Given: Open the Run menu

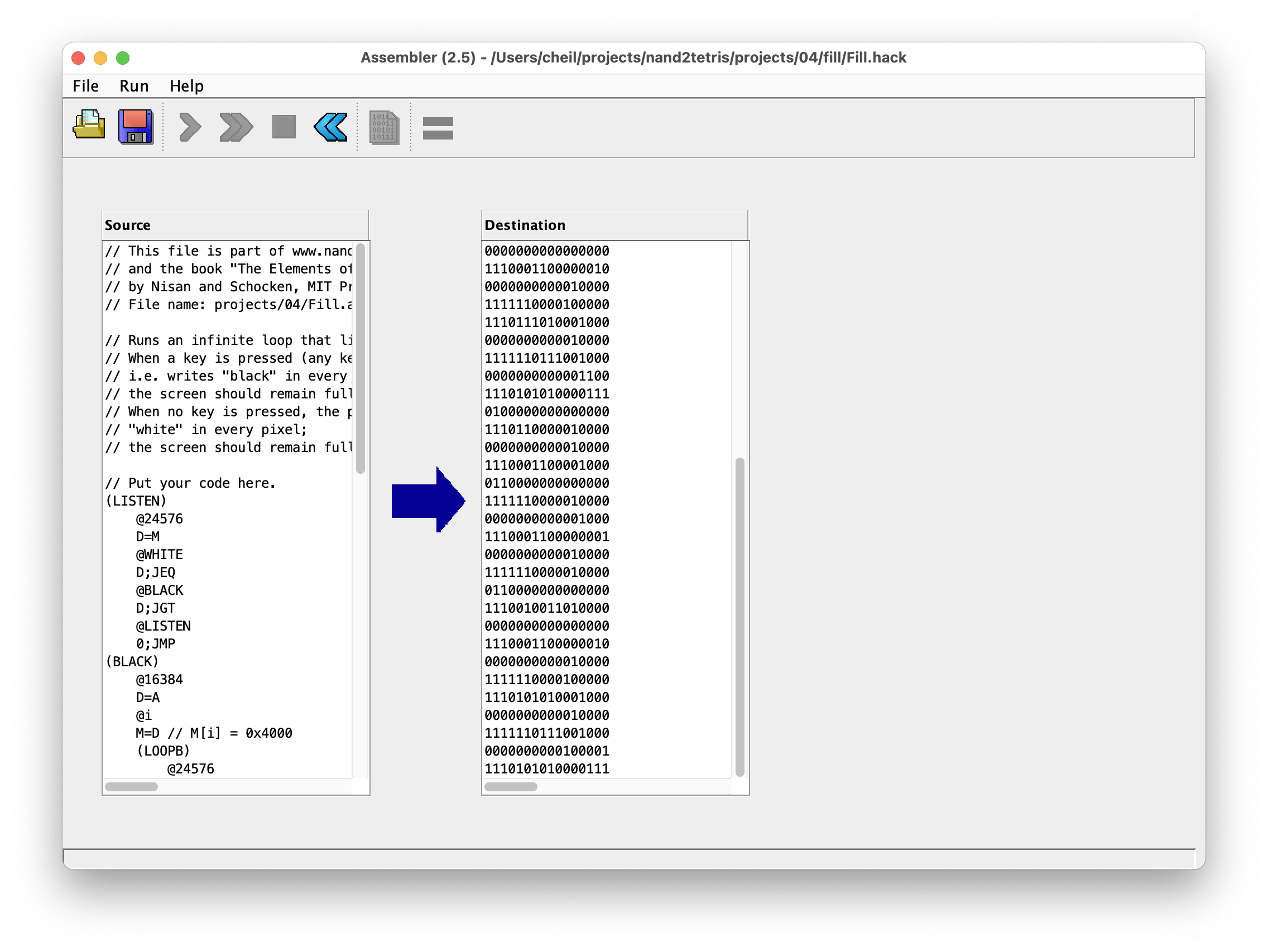Looking at the screenshot, I should (133, 86).
